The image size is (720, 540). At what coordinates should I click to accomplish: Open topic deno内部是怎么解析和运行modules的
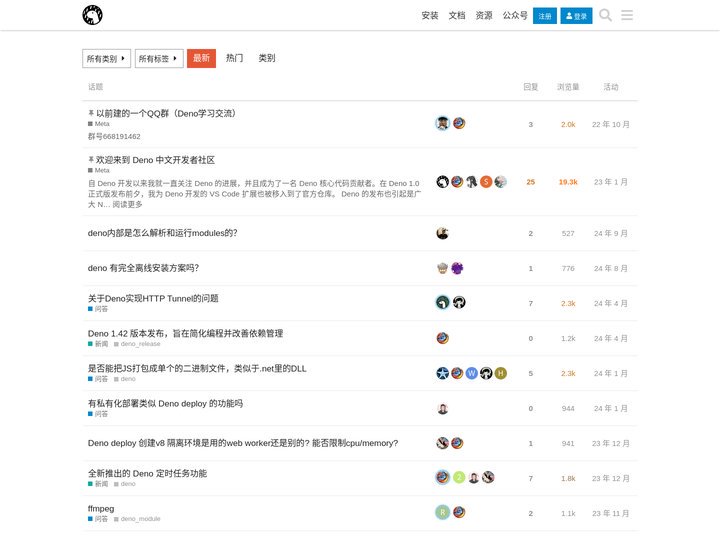pyautogui.click(x=163, y=233)
